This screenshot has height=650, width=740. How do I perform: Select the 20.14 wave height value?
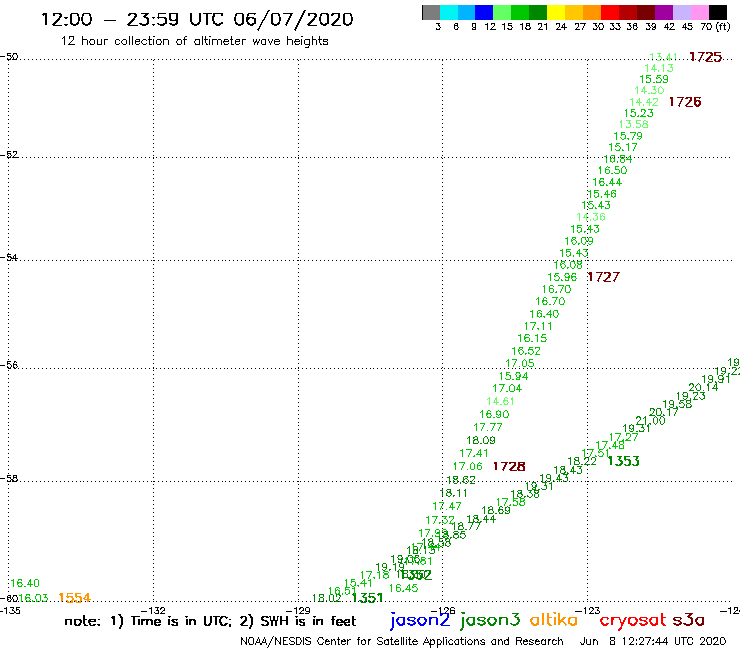tap(703, 388)
